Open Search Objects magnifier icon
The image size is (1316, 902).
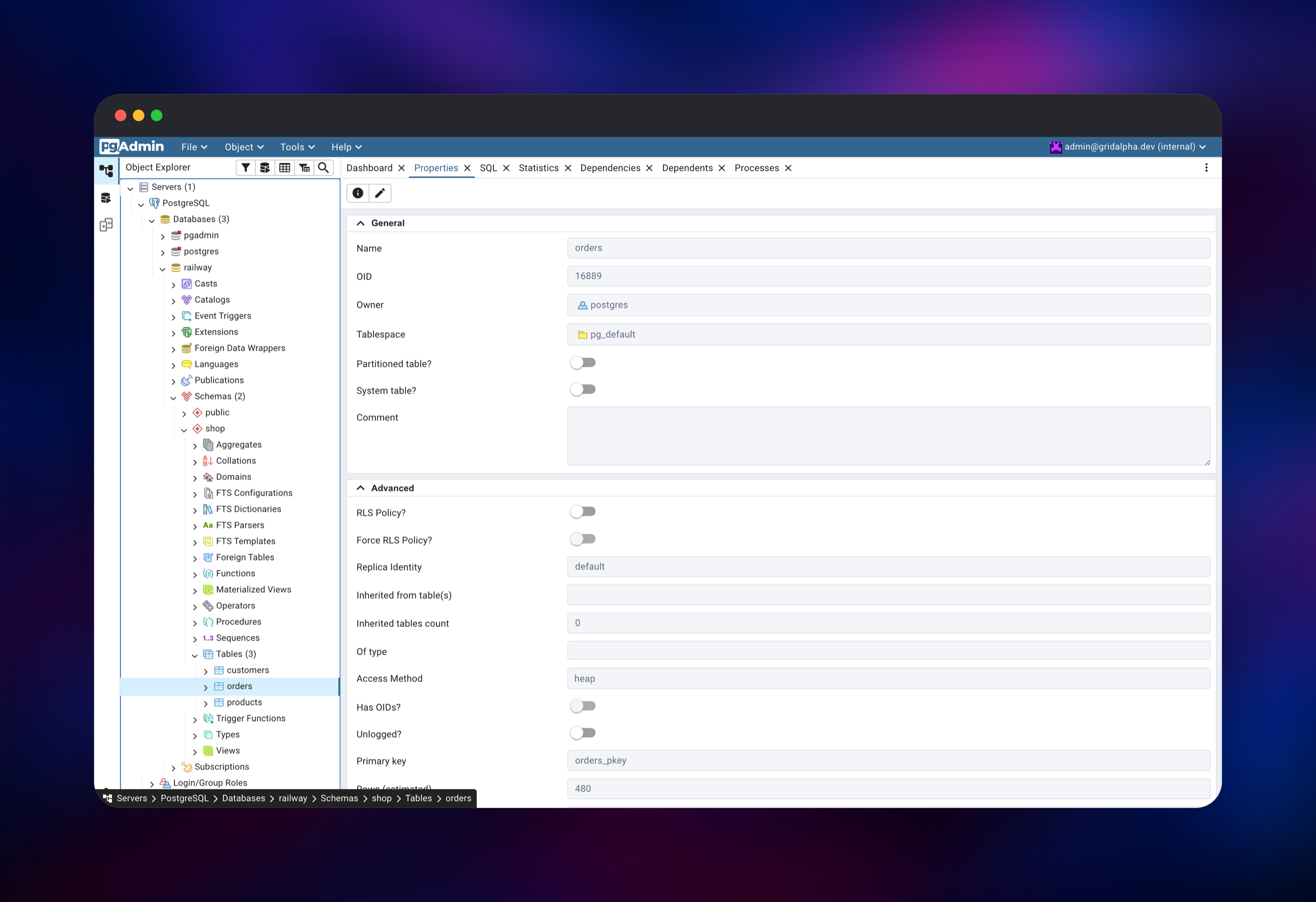323,168
